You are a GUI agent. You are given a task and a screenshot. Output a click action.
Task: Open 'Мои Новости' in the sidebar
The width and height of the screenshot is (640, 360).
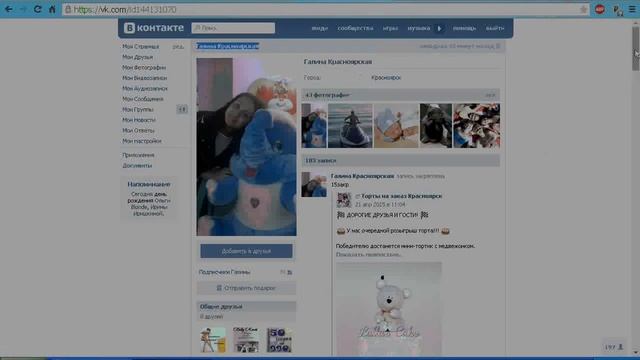pyautogui.click(x=139, y=120)
